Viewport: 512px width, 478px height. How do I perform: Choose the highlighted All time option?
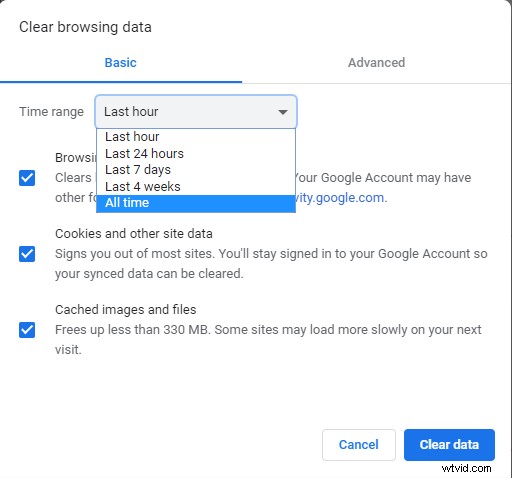(x=196, y=203)
